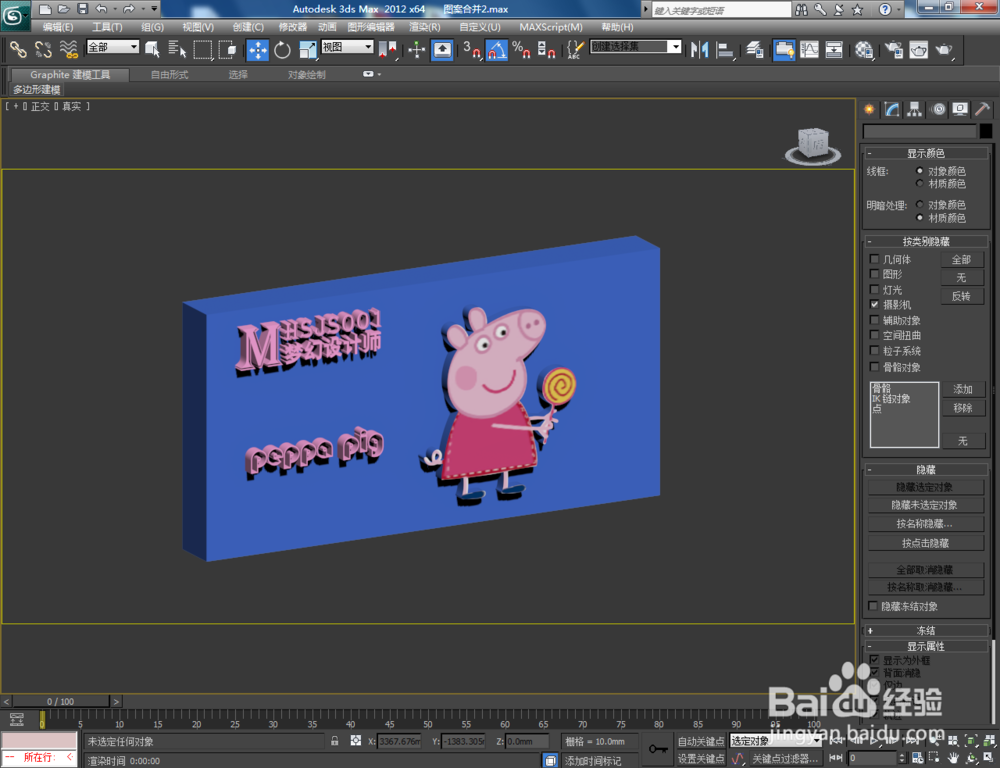Open the Hierarchy command panel tab
This screenshot has width=1000, height=768.
915,109
